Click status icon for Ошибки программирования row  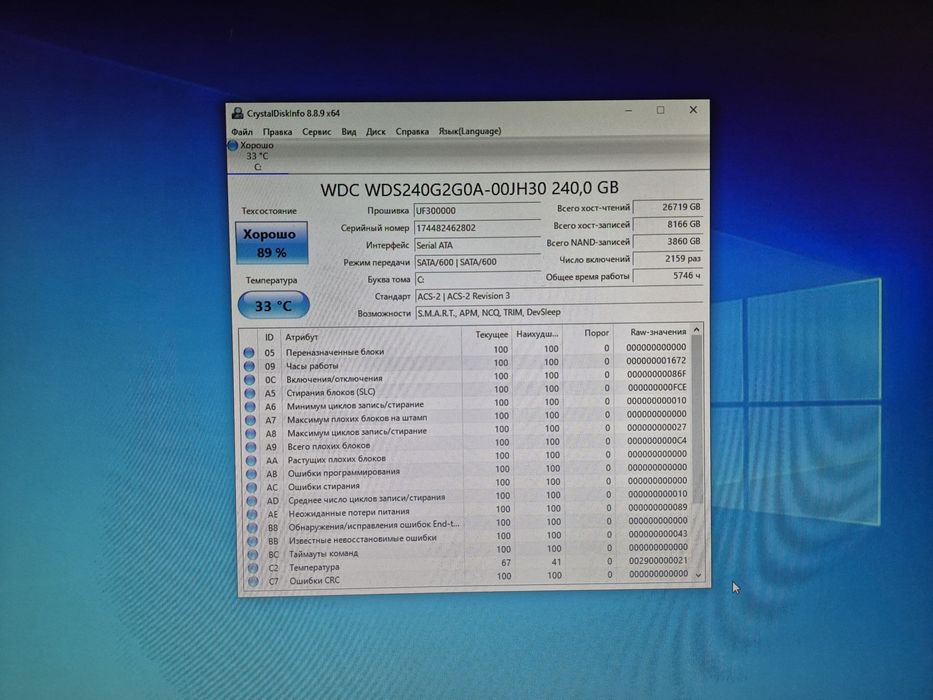click(x=252, y=474)
